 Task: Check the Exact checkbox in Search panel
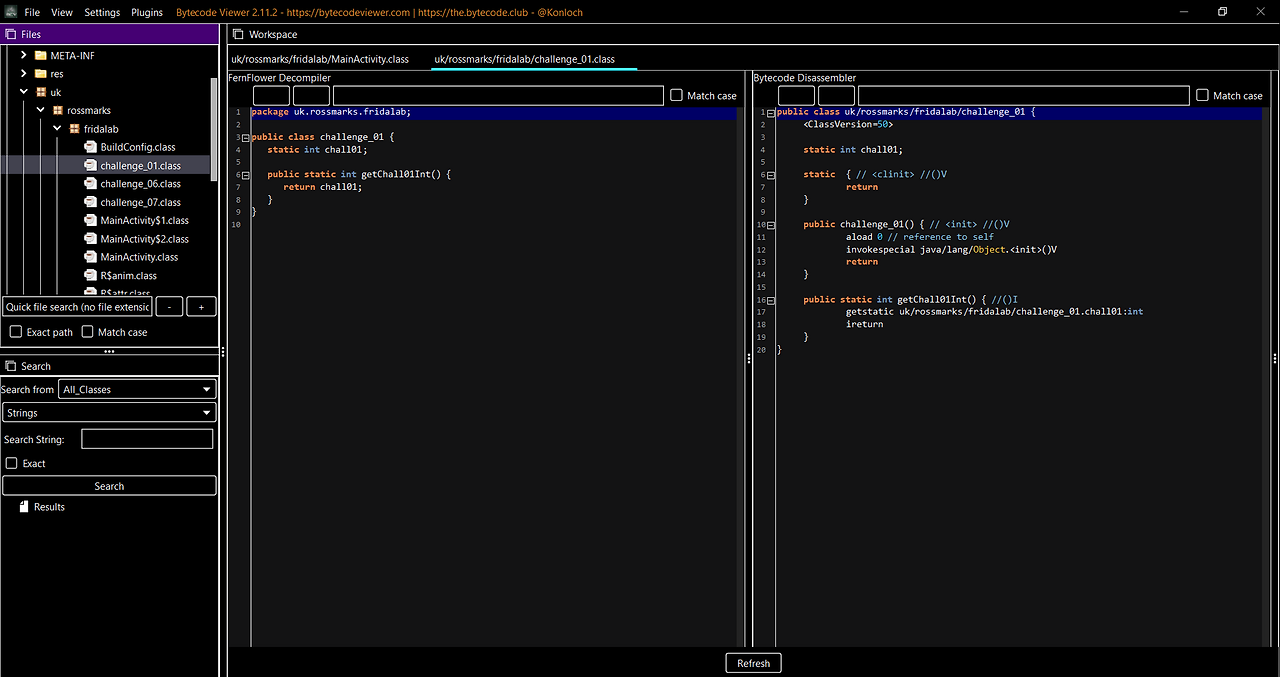click(x=12, y=463)
